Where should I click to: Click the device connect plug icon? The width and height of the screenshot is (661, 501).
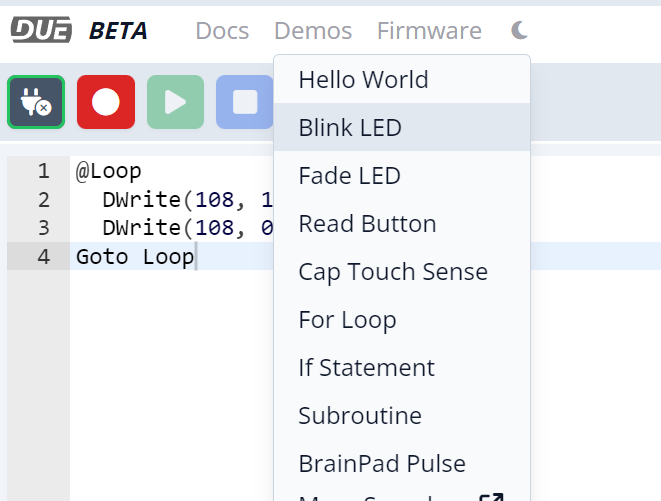pyautogui.click(x=36, y=102)
